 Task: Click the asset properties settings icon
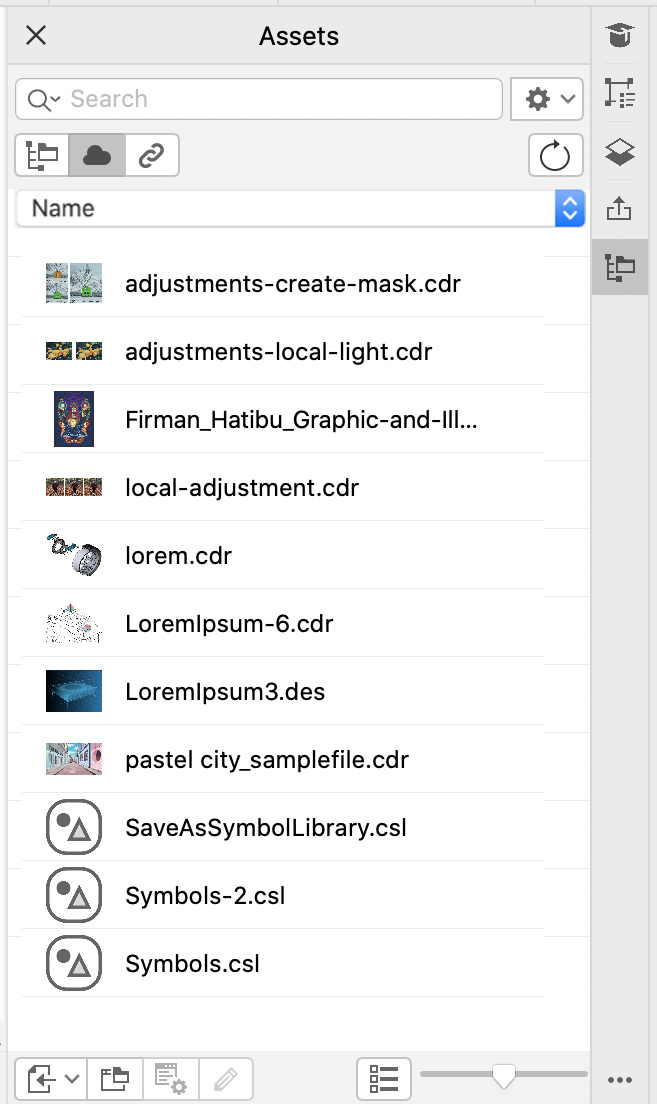(171, 1079)
